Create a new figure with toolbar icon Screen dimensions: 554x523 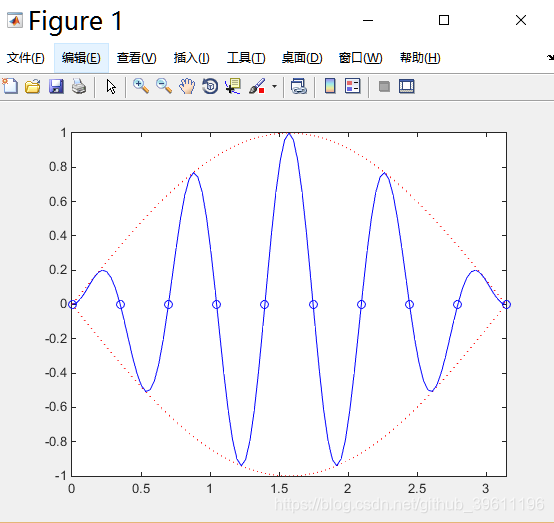click(10, 86)
